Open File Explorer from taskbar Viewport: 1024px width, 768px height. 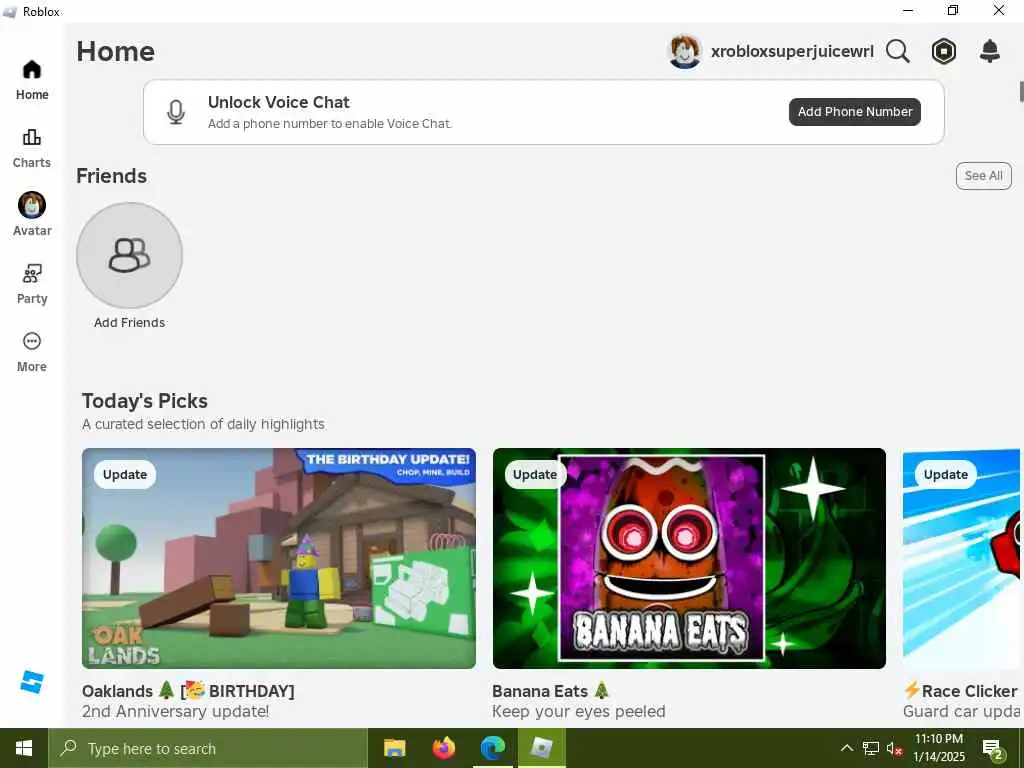pos(394,748)
